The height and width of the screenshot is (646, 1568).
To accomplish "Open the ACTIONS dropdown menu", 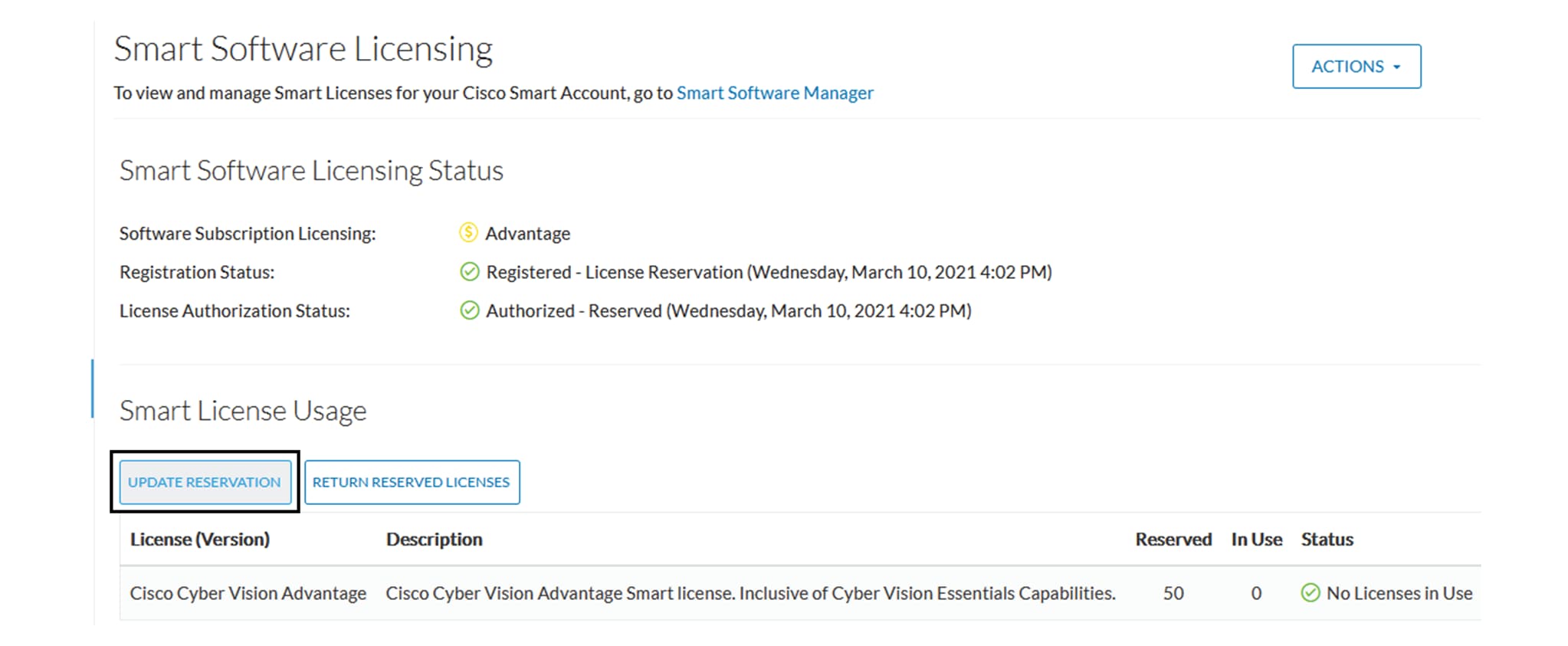I will [1356, 67].
